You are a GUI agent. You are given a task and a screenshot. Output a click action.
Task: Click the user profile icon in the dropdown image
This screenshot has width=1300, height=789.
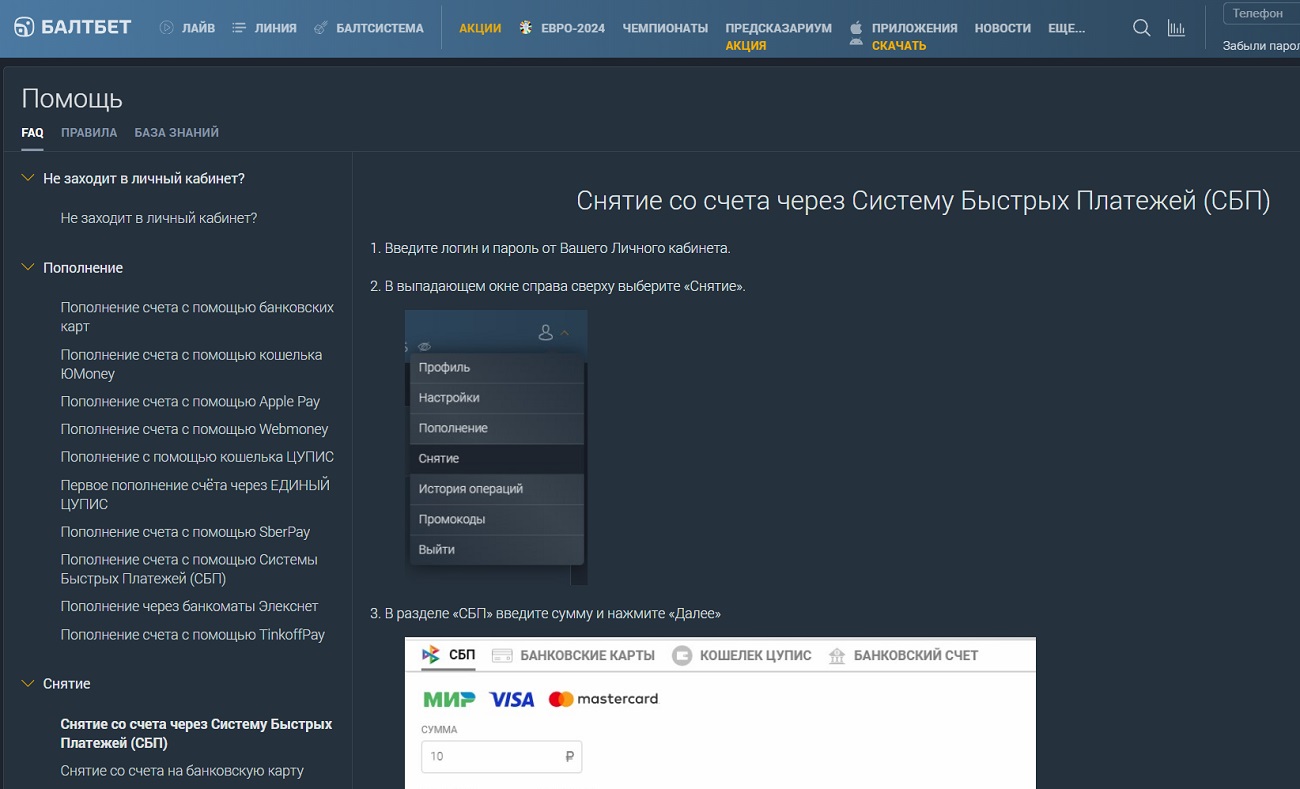coord(546,332)
